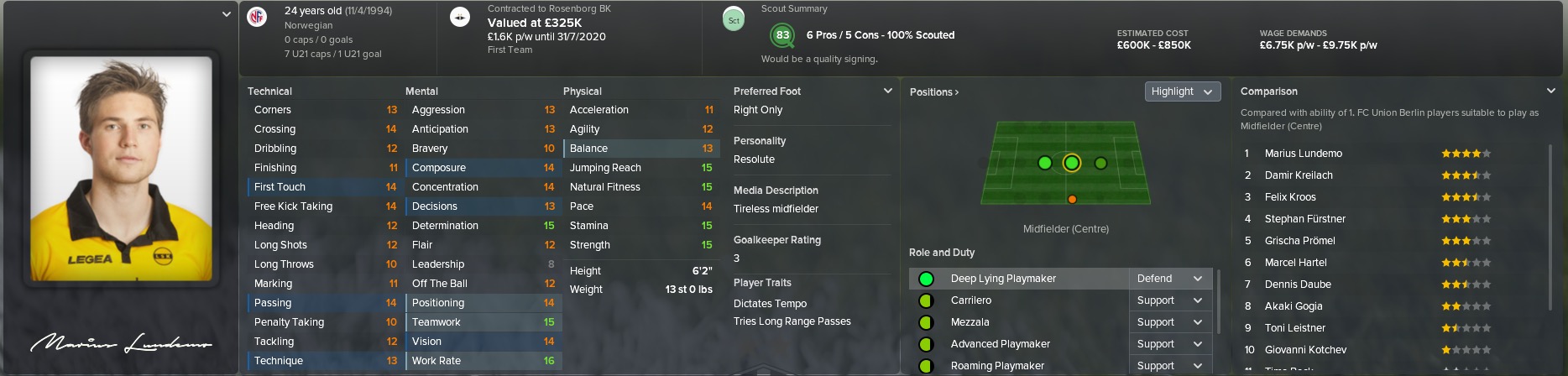
Task: Click the orange position dot on the pitch
Action: click(x=1072, y=199)
